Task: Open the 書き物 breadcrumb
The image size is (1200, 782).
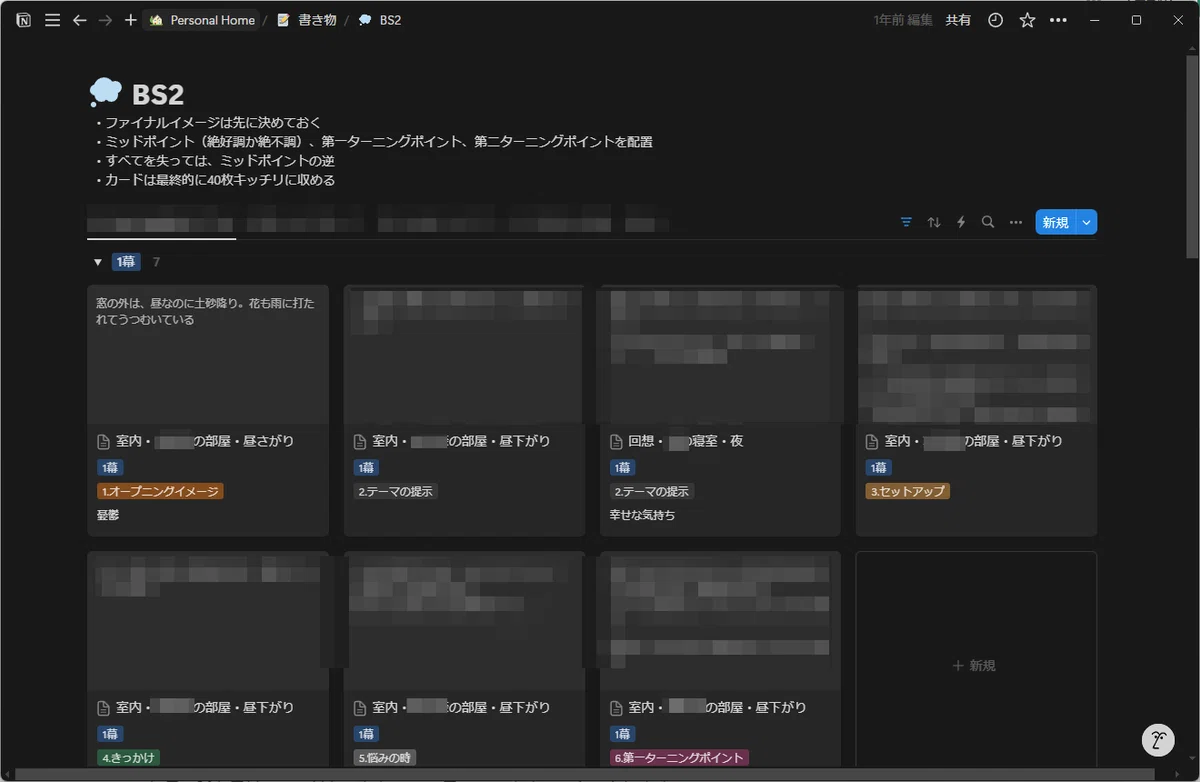Action: (x=306, y=20)
